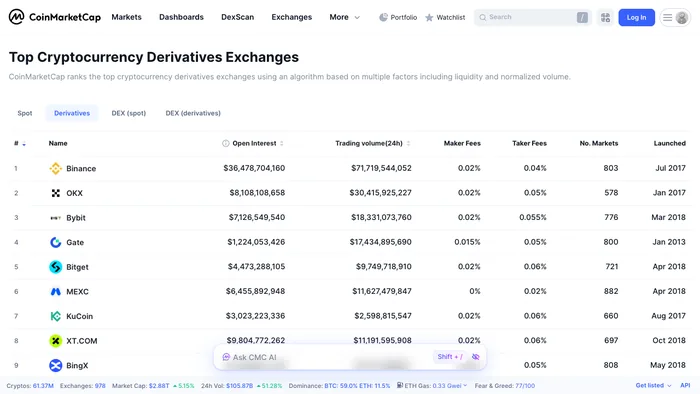The height and width of the screenshot is (394, 700).
Task: Click the OKX logo icon
Action: click(x=55, y=193)
